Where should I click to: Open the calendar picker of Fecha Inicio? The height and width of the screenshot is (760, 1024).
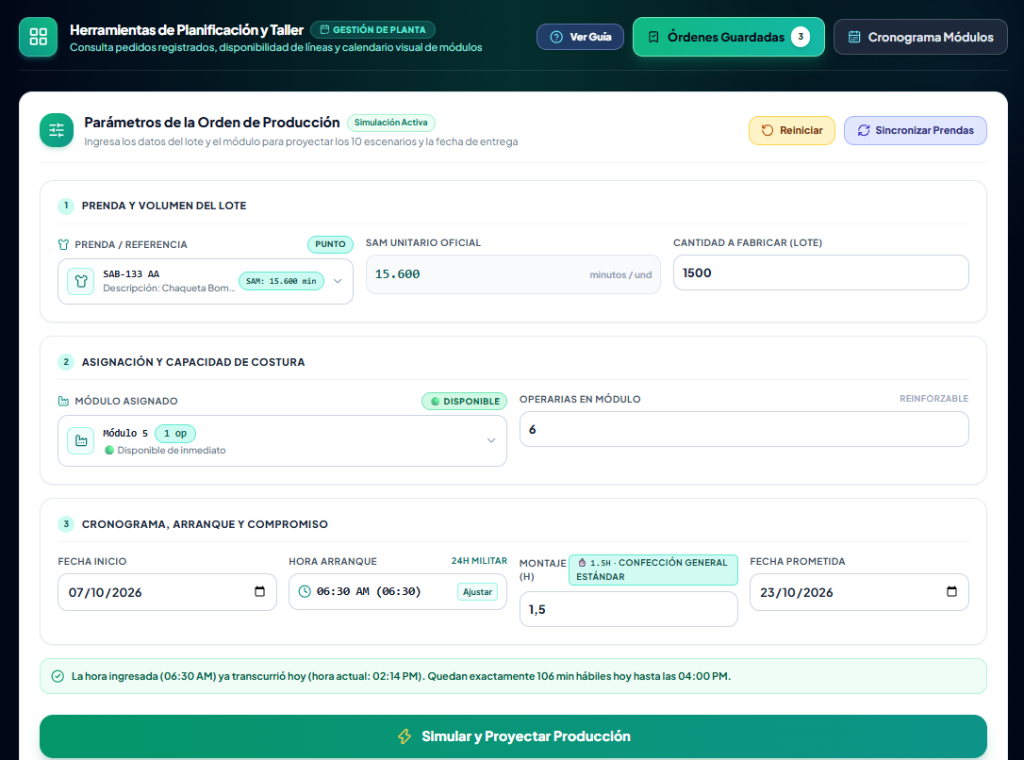[259, 592]
